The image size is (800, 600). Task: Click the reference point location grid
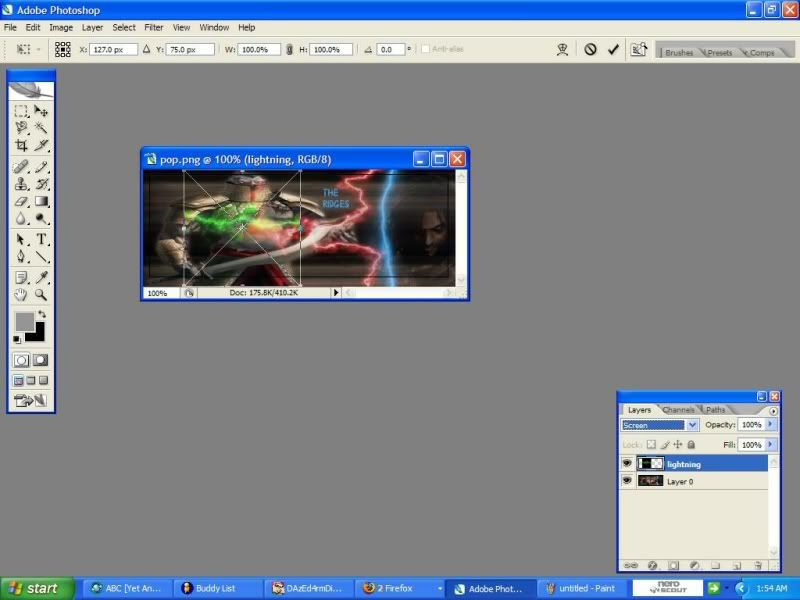click(x=63, y=49)
